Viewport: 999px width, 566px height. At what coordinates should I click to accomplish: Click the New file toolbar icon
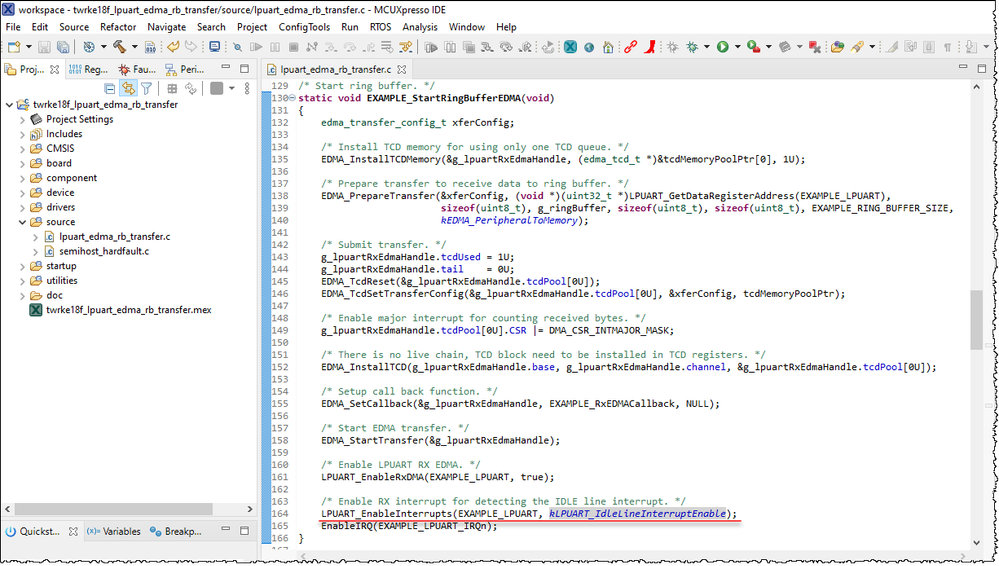tap(13, 47)
